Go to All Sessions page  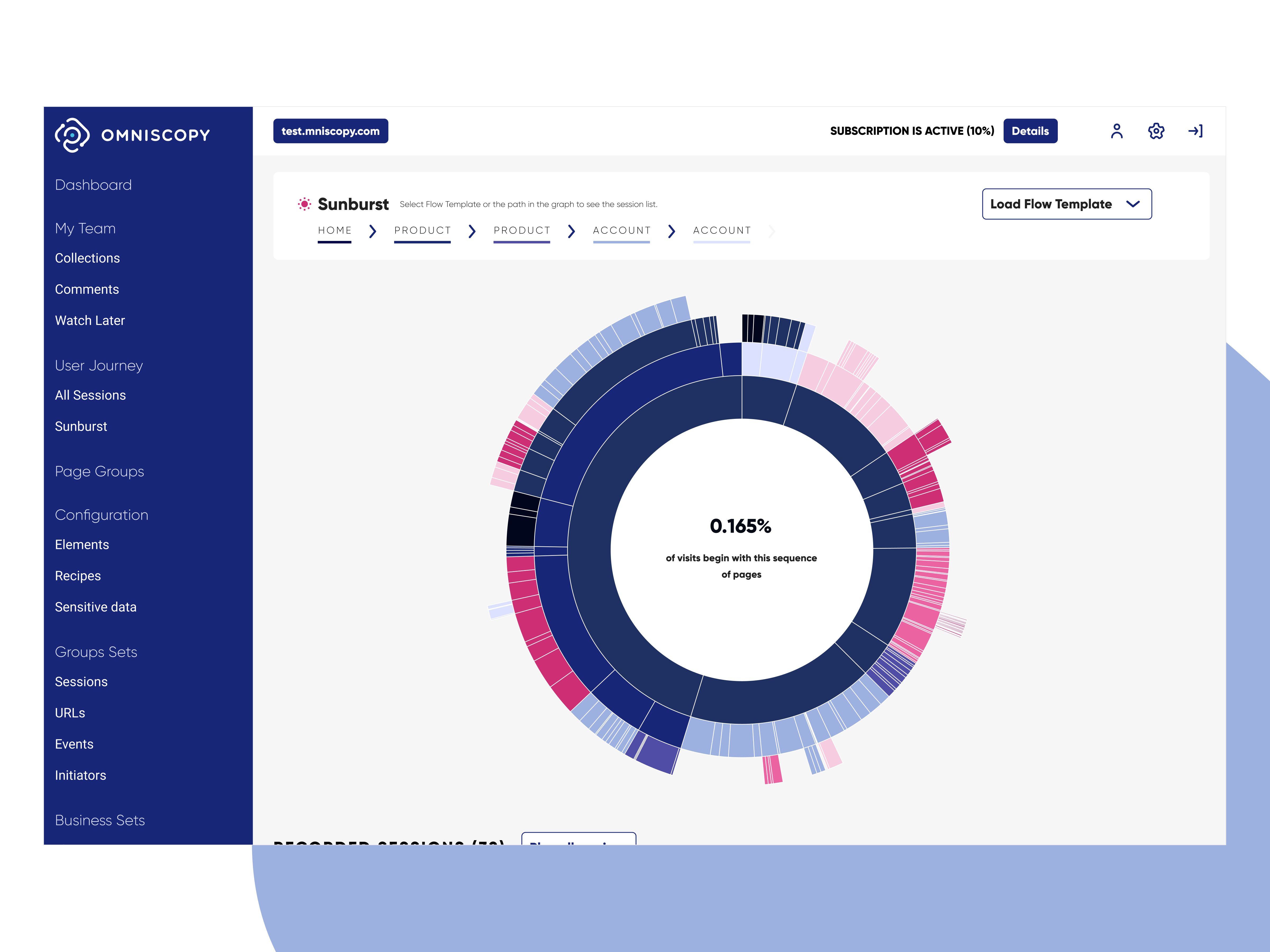[x=90, y=395]
